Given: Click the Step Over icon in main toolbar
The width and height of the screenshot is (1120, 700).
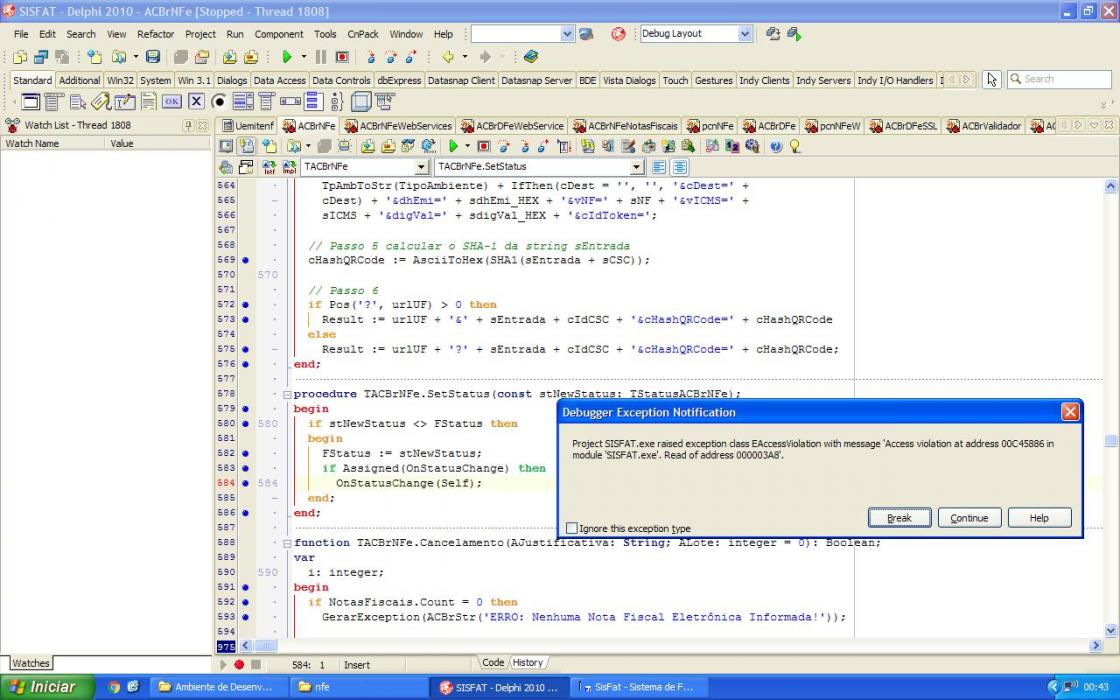Looking at the screenshot, I should pyautogui.click(x=391, y=56).
